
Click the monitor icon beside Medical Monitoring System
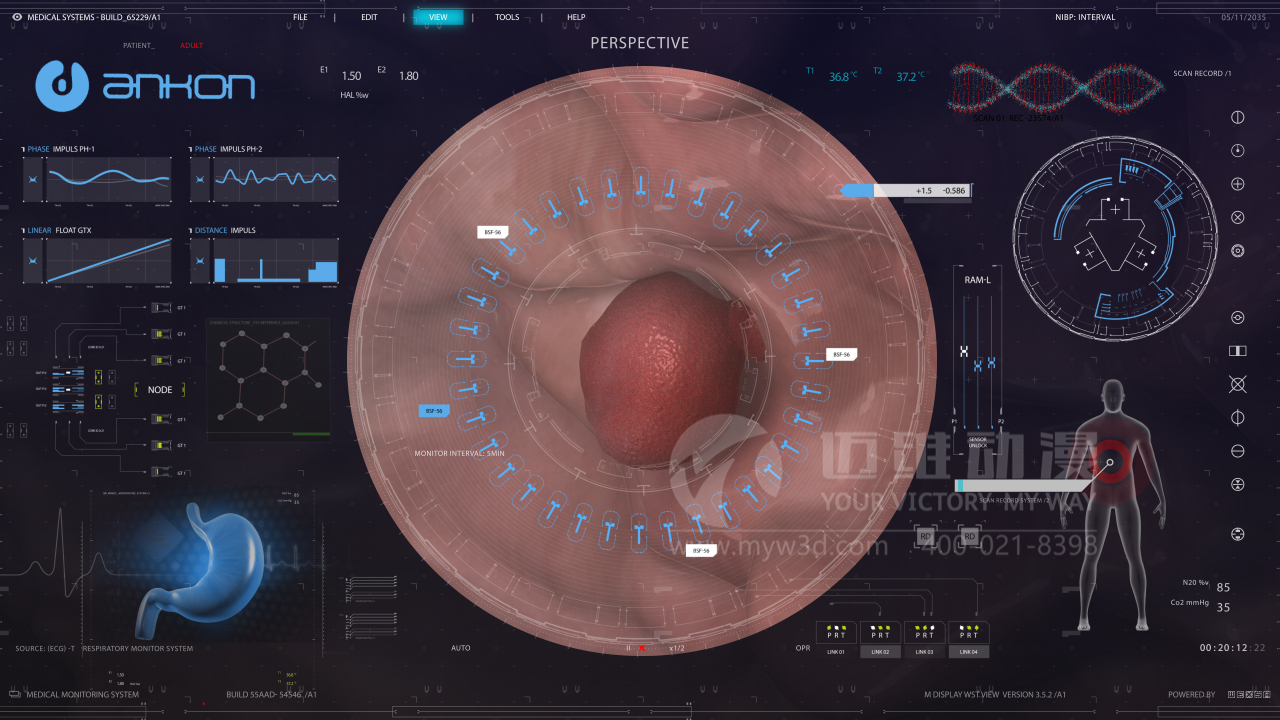(x=15, y=694)
